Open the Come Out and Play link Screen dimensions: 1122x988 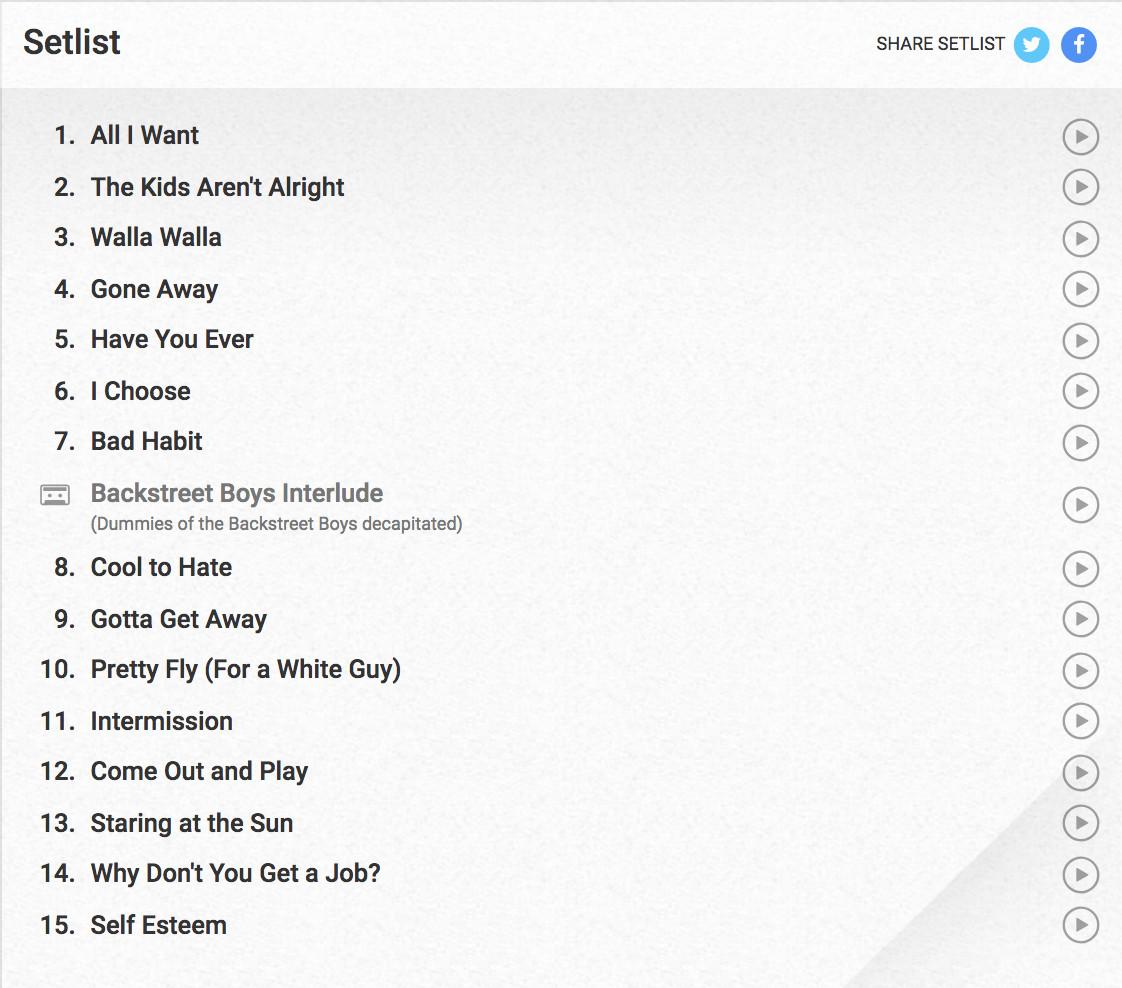(x=199, y=771)
